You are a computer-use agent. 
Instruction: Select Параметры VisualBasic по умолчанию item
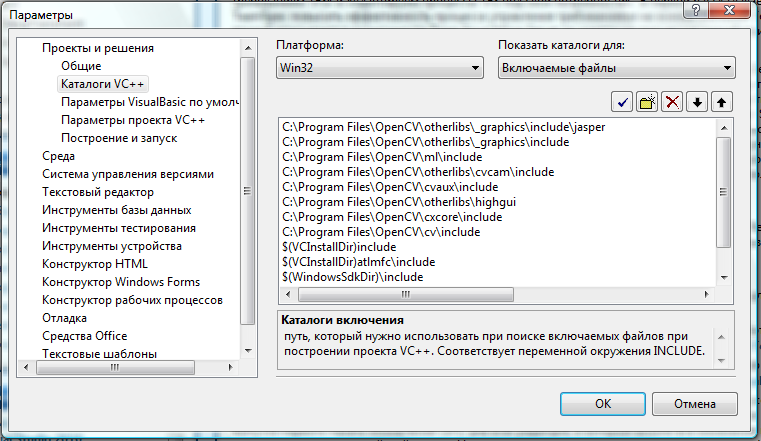149,102
